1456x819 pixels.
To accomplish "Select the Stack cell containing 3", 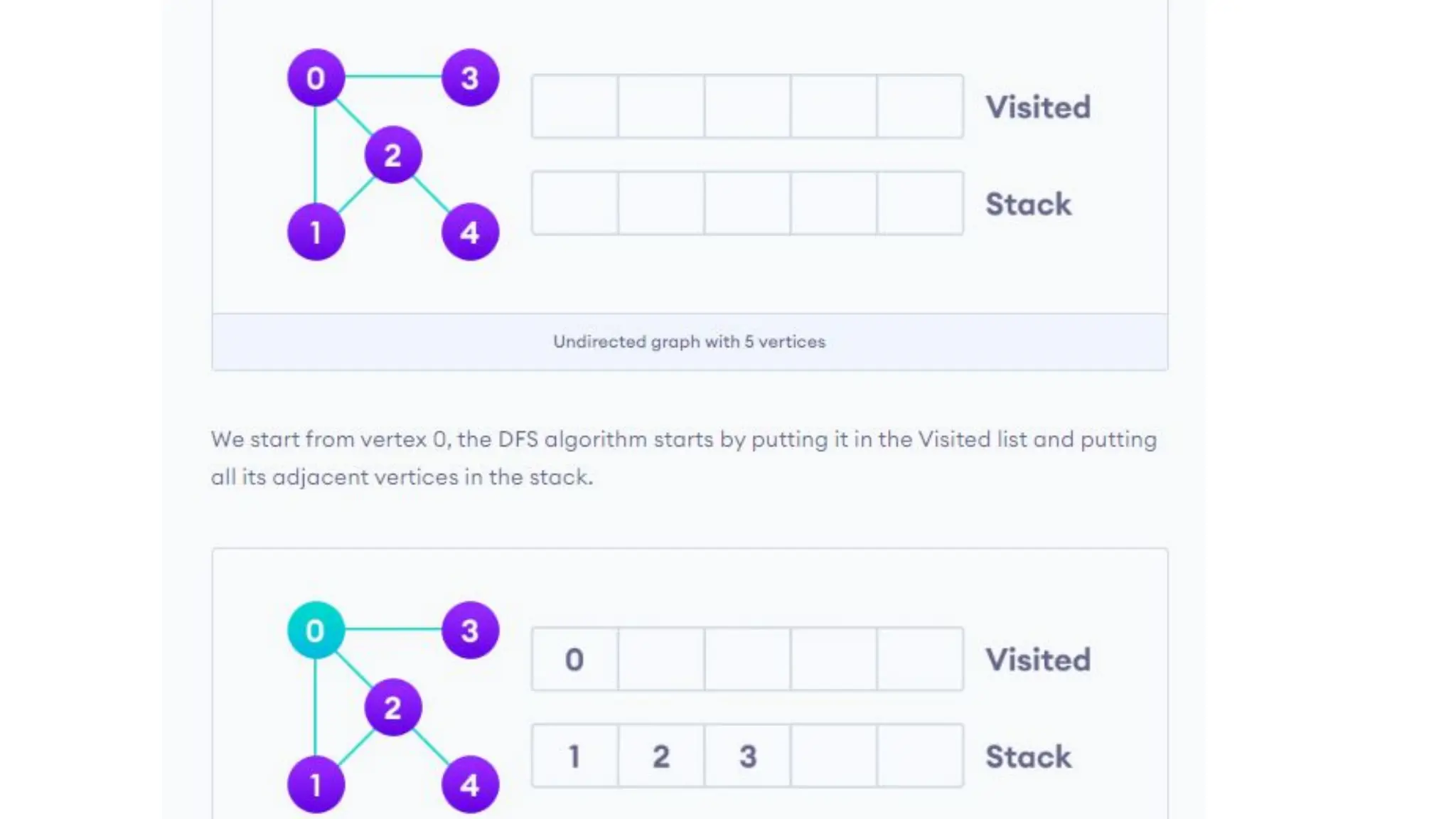I will point(747,756).
